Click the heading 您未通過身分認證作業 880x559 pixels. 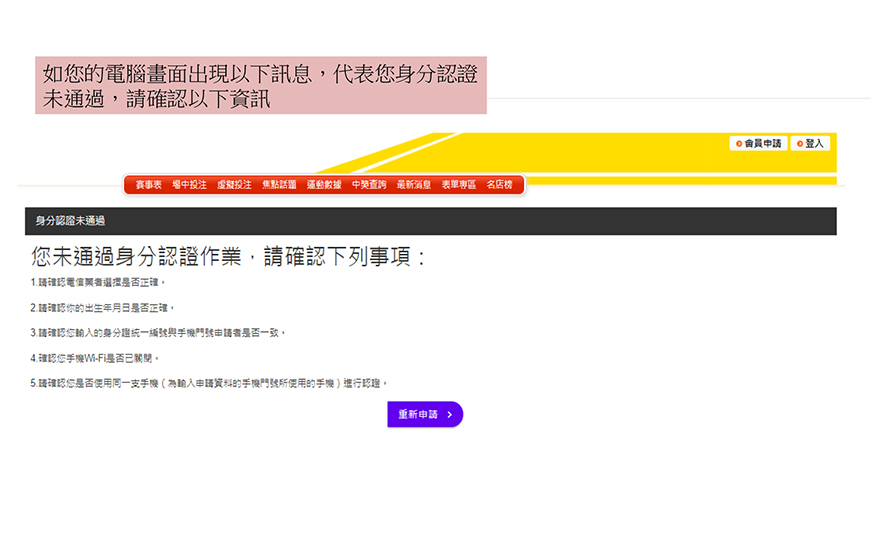pyautogui.click(x=229, y=257)
